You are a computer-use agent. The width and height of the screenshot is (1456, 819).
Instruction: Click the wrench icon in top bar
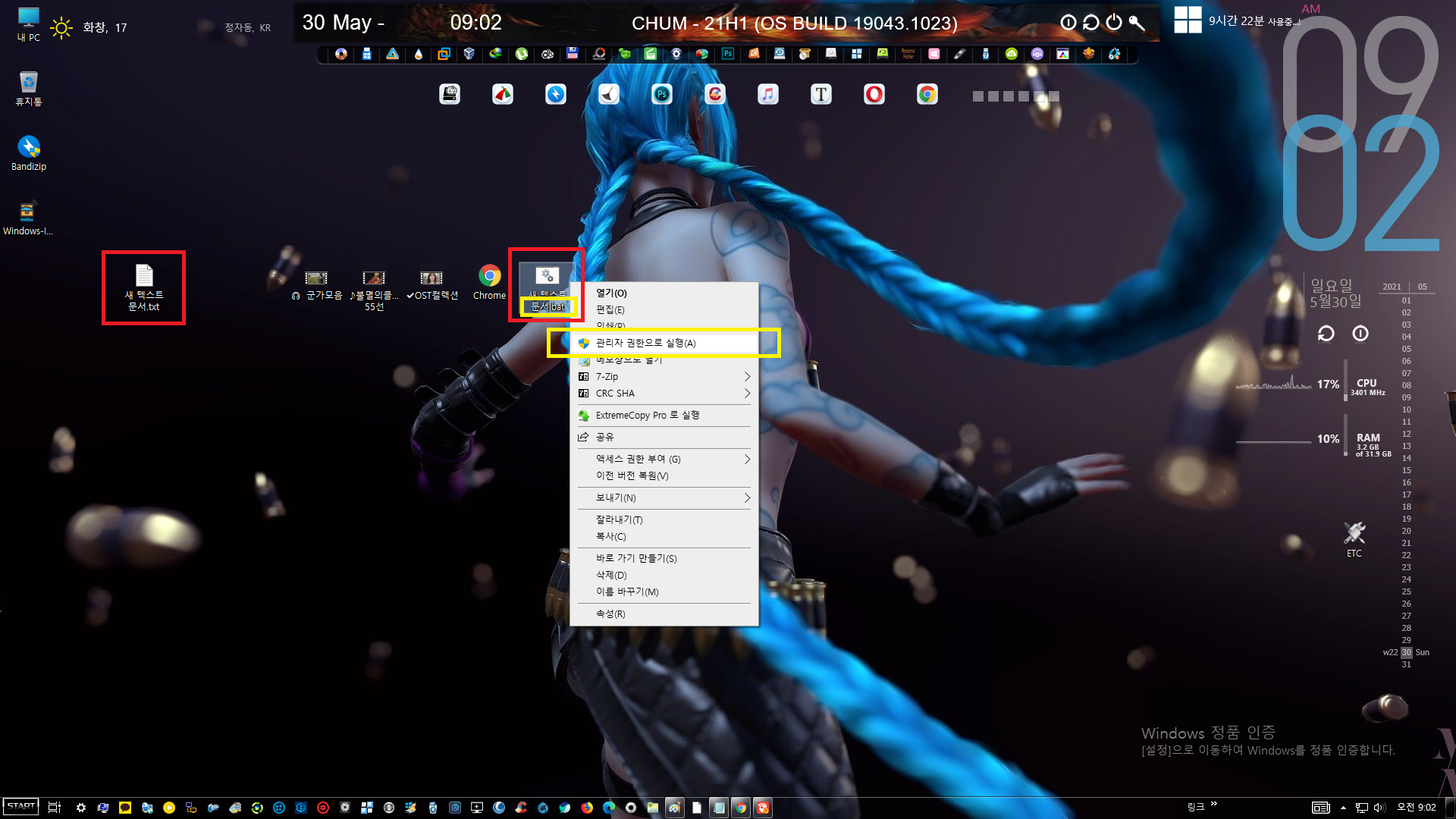(1137, 23)
